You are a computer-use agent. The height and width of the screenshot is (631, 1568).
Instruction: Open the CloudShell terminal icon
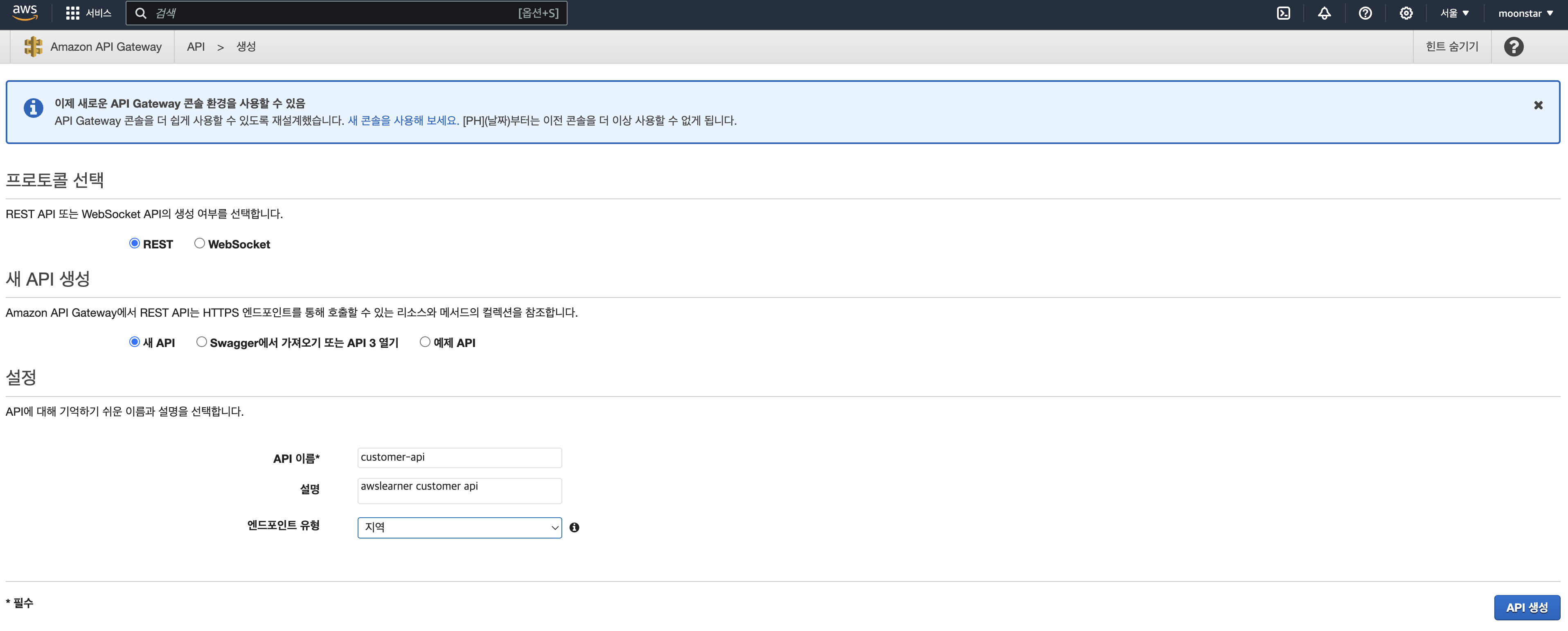(x=1283, y=14)
